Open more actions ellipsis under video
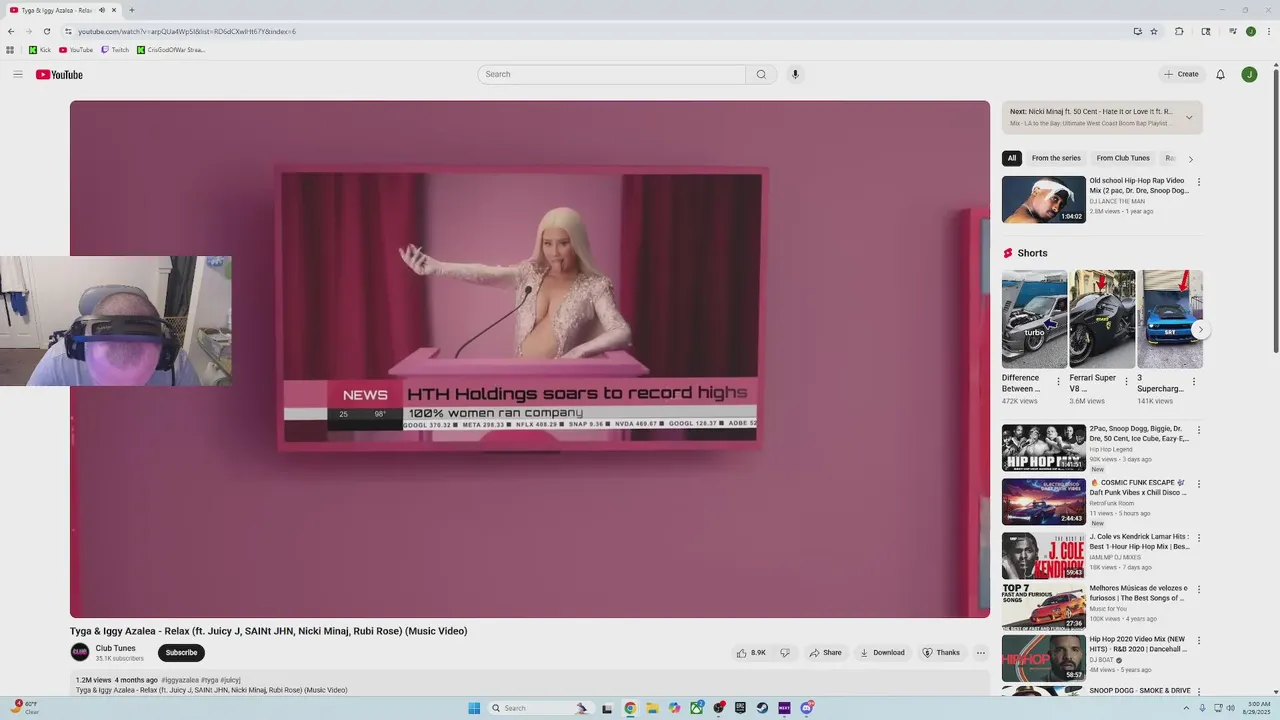Image resolution: width=1280 pixels, height=720 pixels. pyautogui.click(x=981, y=653)
